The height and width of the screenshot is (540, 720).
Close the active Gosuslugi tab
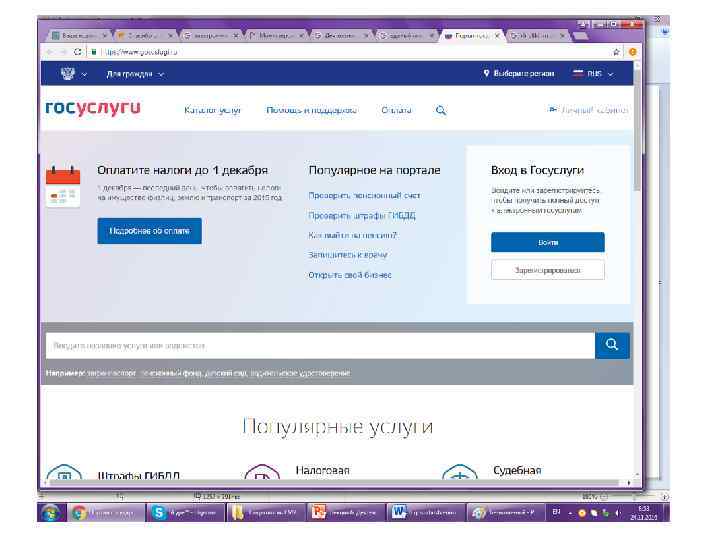pos(497,35)
